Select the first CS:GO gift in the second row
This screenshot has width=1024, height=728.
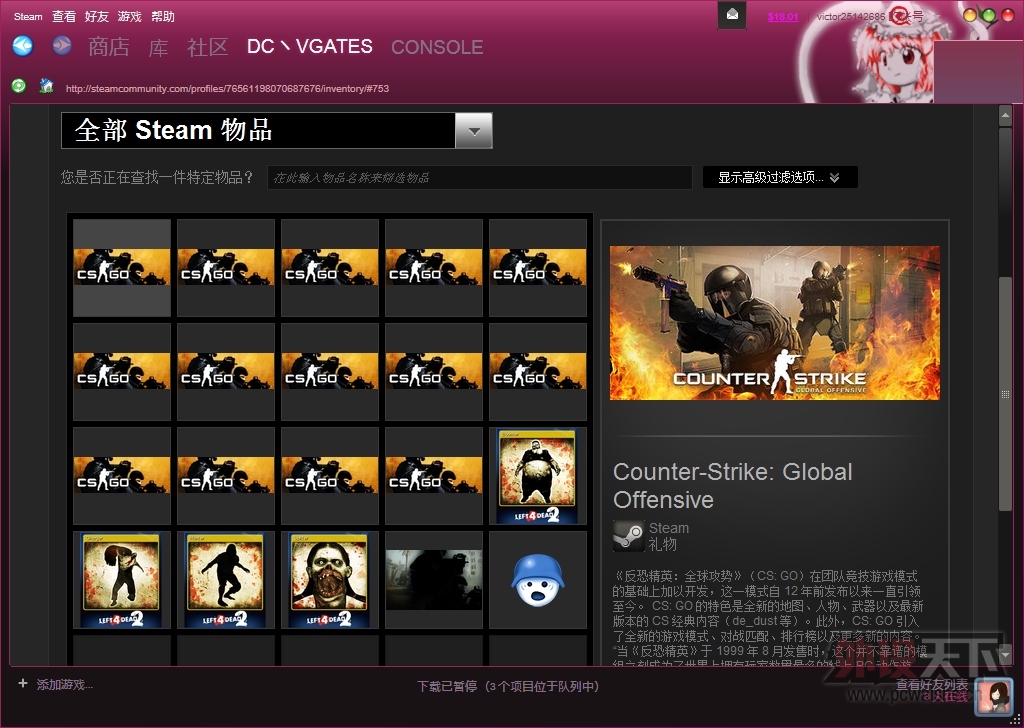click(x=121, y=372)
